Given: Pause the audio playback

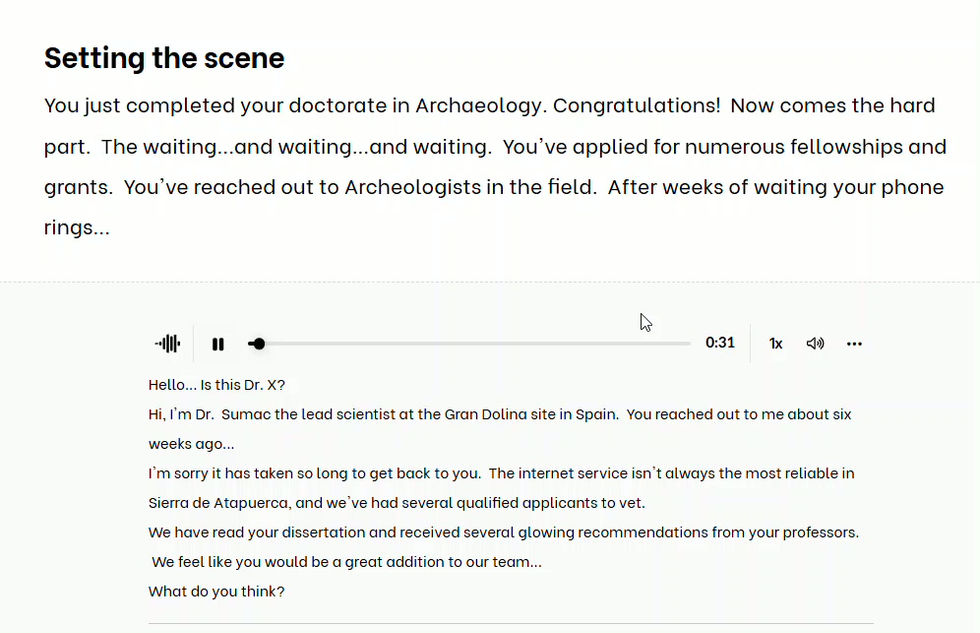Looking at the screenshot, I should tap(218, 344).
